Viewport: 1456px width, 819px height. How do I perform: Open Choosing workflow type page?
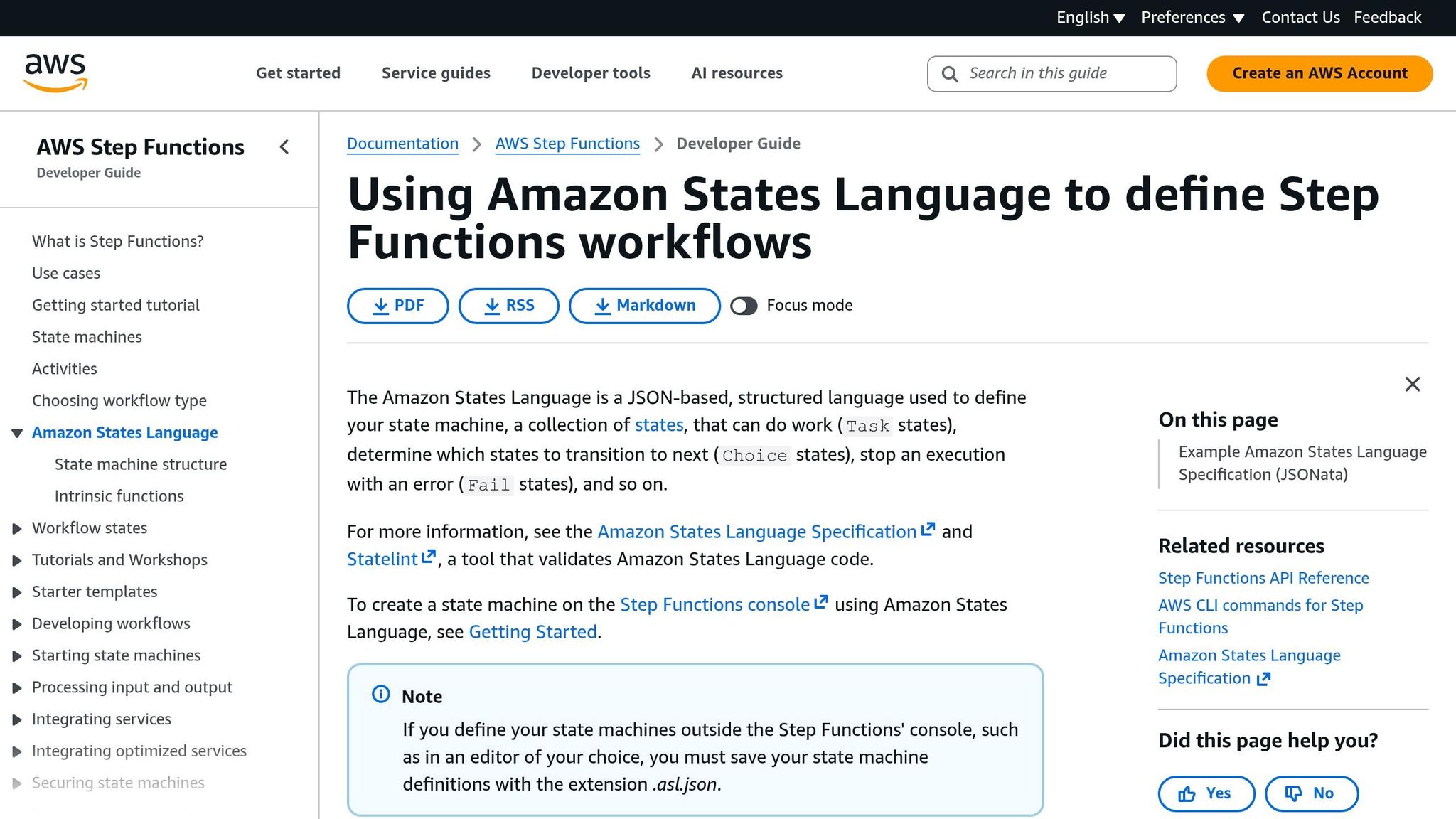tap(119, 401)
